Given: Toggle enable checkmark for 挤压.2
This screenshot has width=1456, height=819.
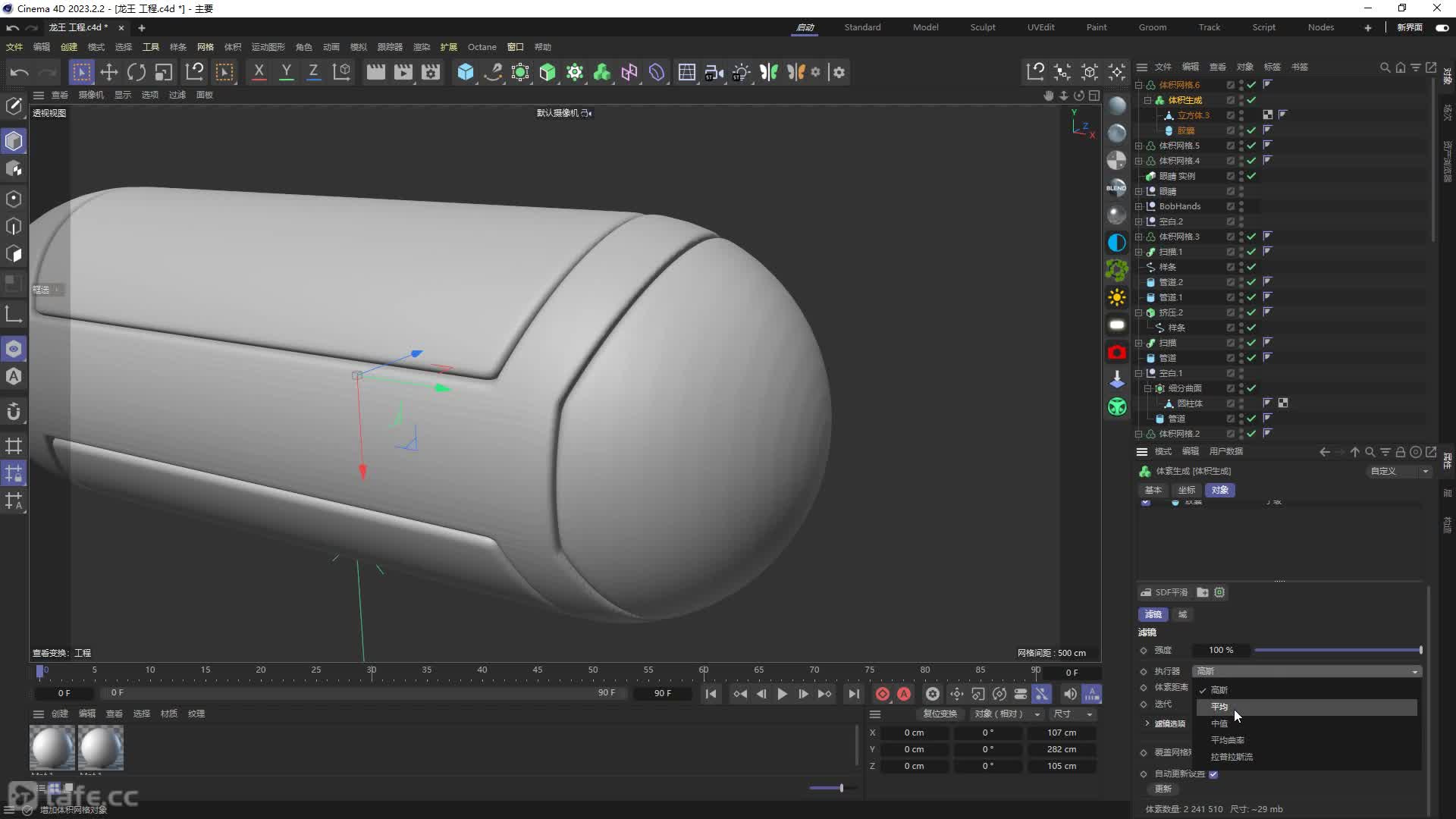Looking at the screenshot, I should pyautogui.click(x=1251, y=312).
